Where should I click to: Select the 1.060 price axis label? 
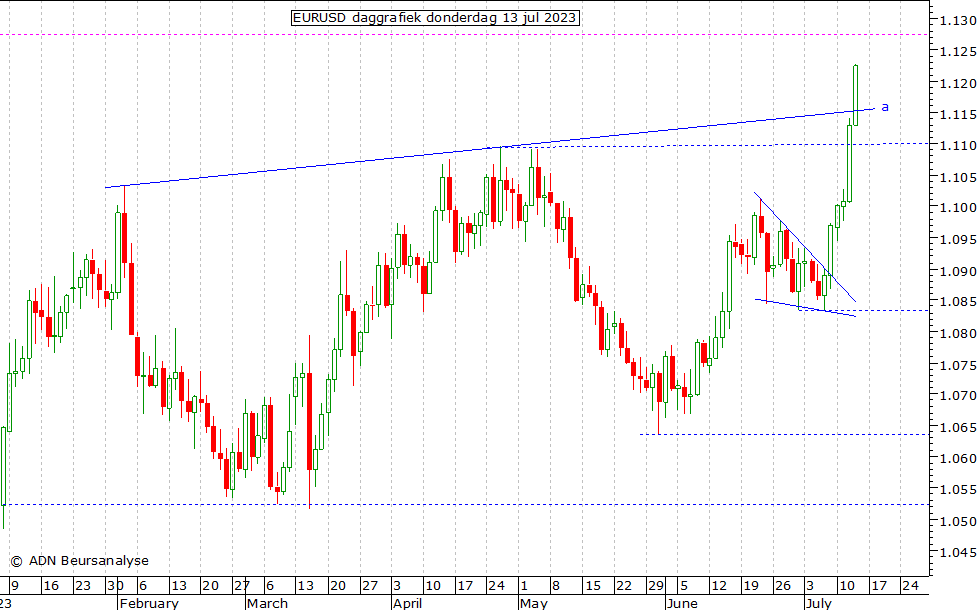point(958,459)
